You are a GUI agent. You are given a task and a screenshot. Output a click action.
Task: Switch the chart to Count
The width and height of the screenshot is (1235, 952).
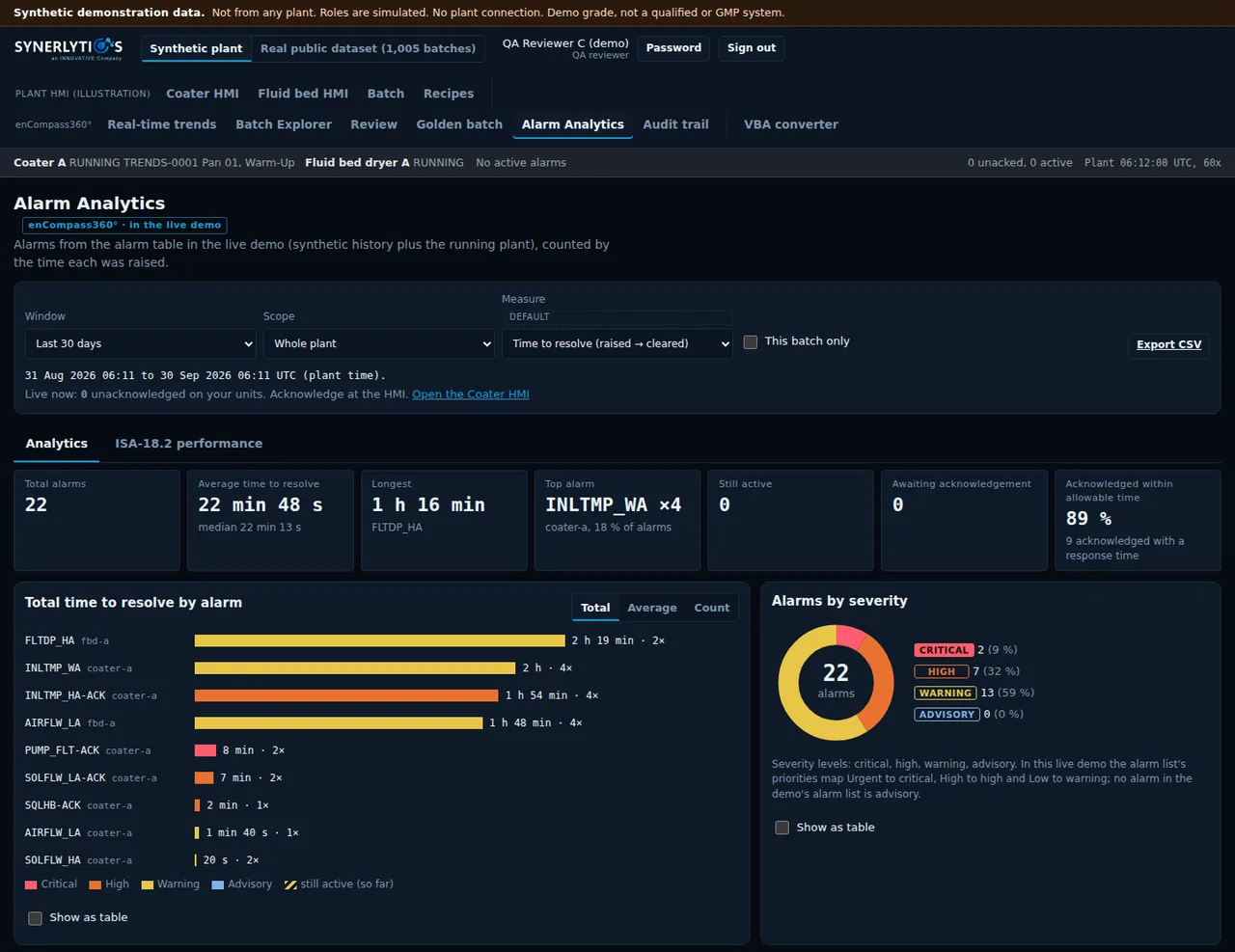click(712, 608)
